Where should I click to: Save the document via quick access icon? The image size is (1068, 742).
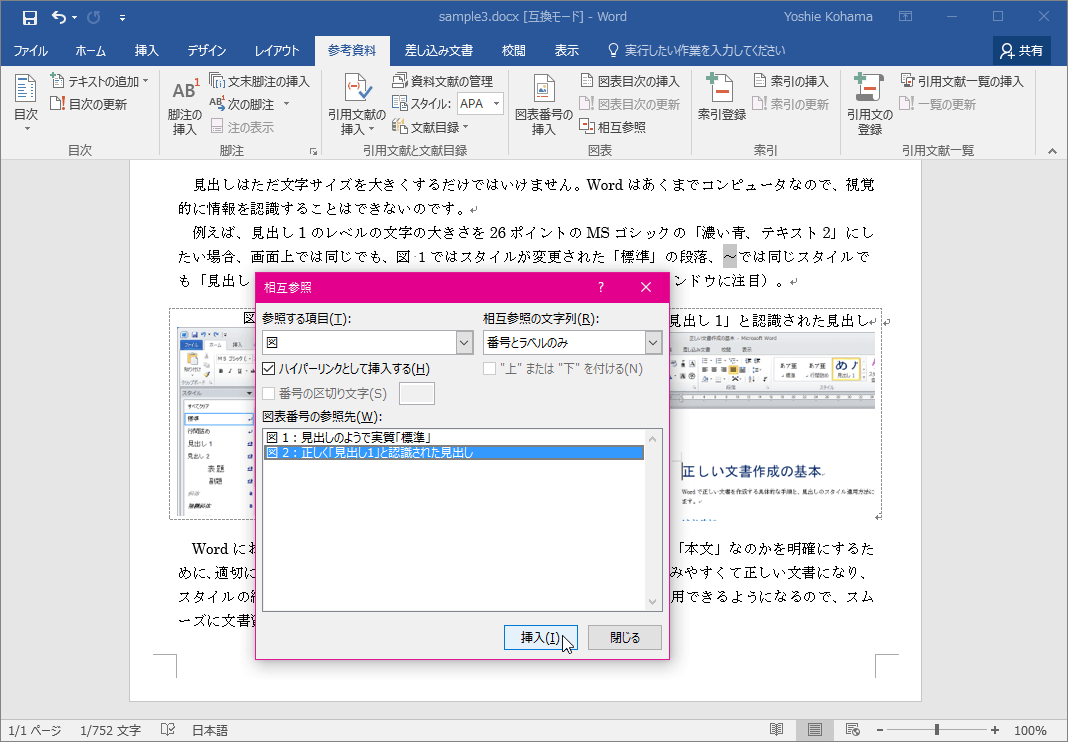pos(29,18)
